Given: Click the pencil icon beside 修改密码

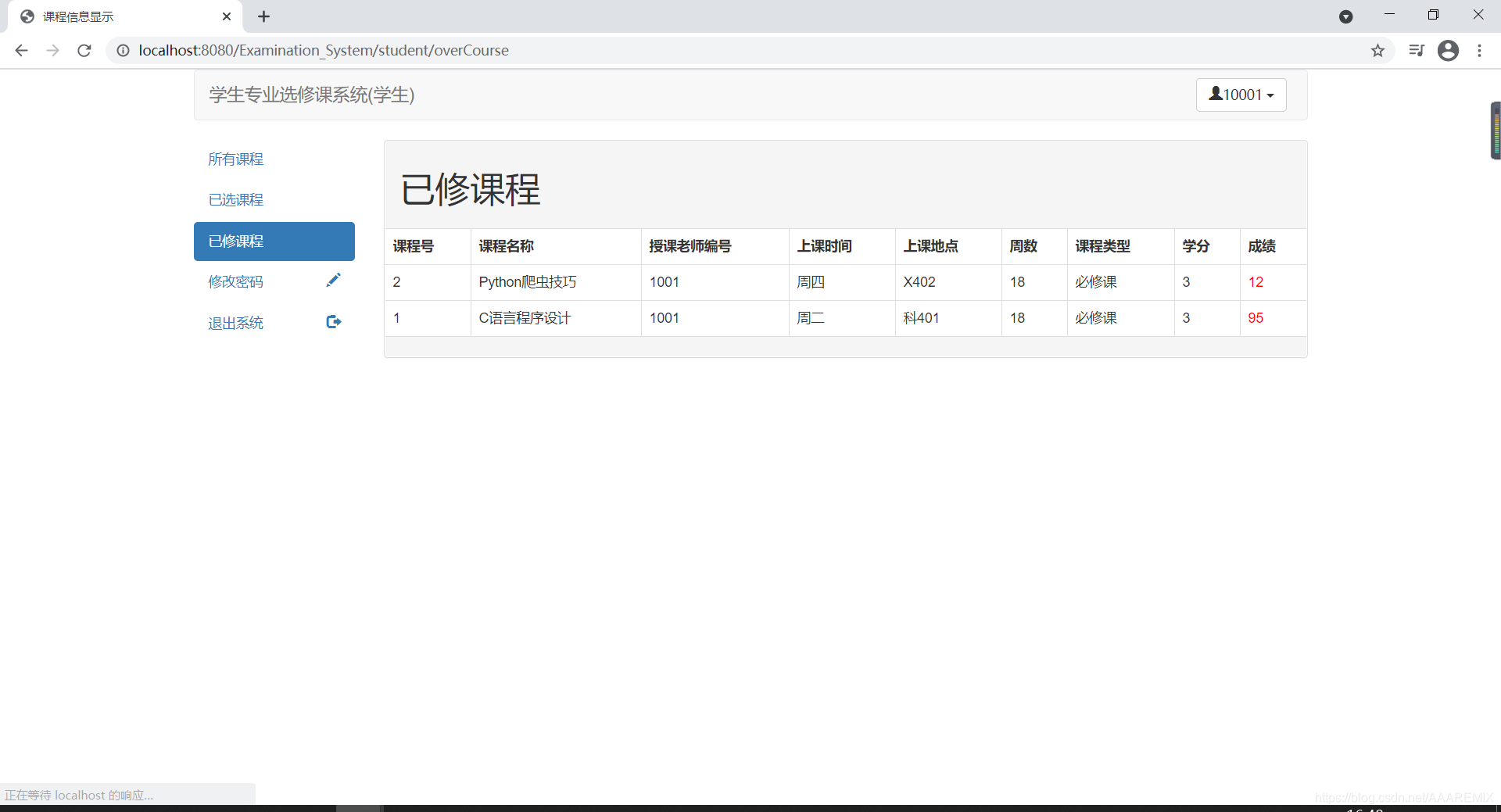Looking at the screenshot, I should (333, 280).
